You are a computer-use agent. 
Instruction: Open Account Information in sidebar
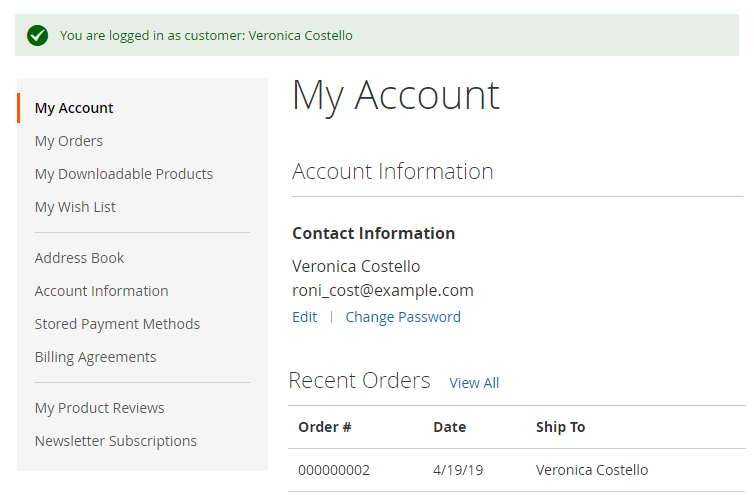[101, 291]
